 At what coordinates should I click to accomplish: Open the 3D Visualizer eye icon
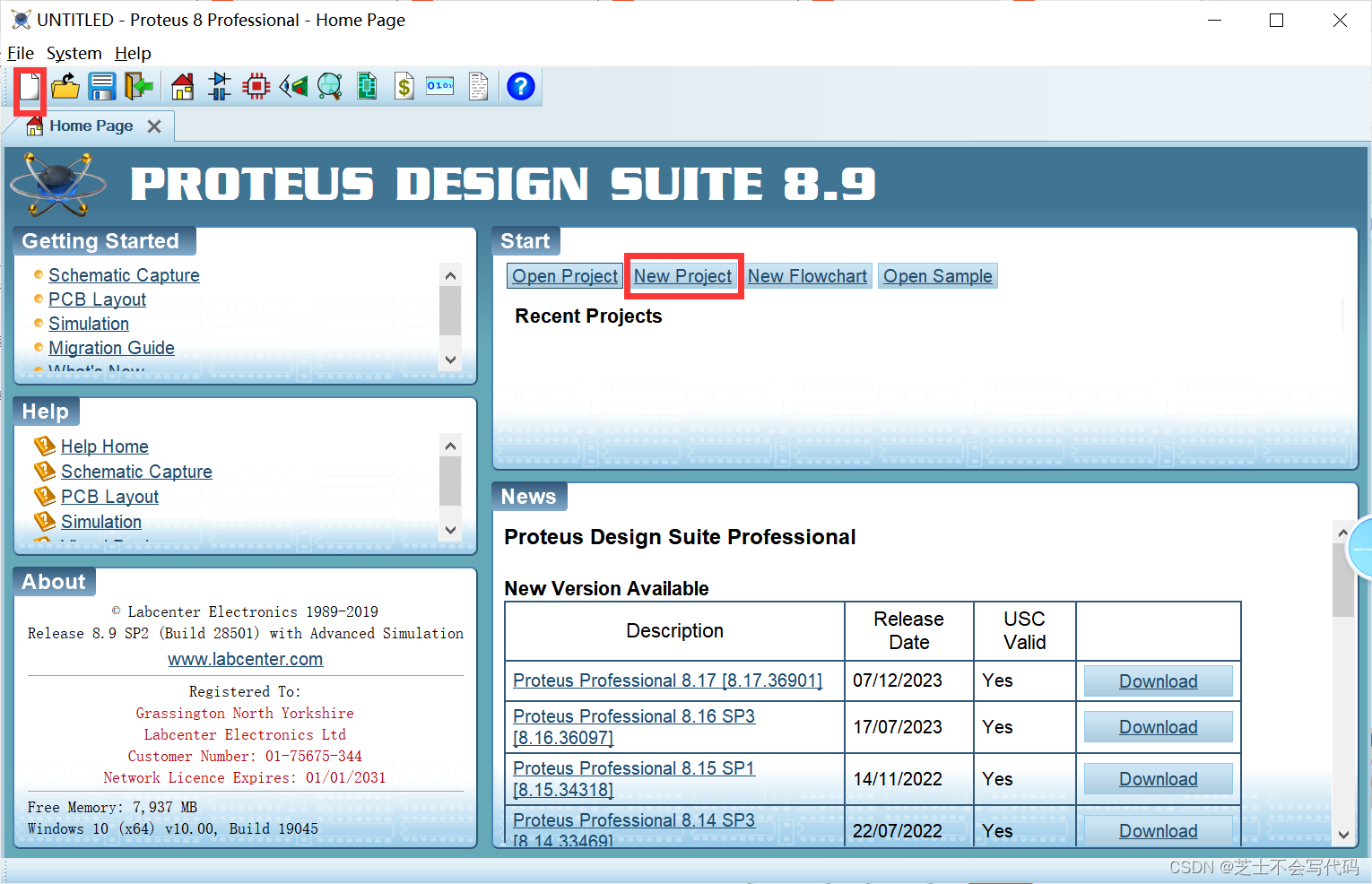[x=294, y=87]
